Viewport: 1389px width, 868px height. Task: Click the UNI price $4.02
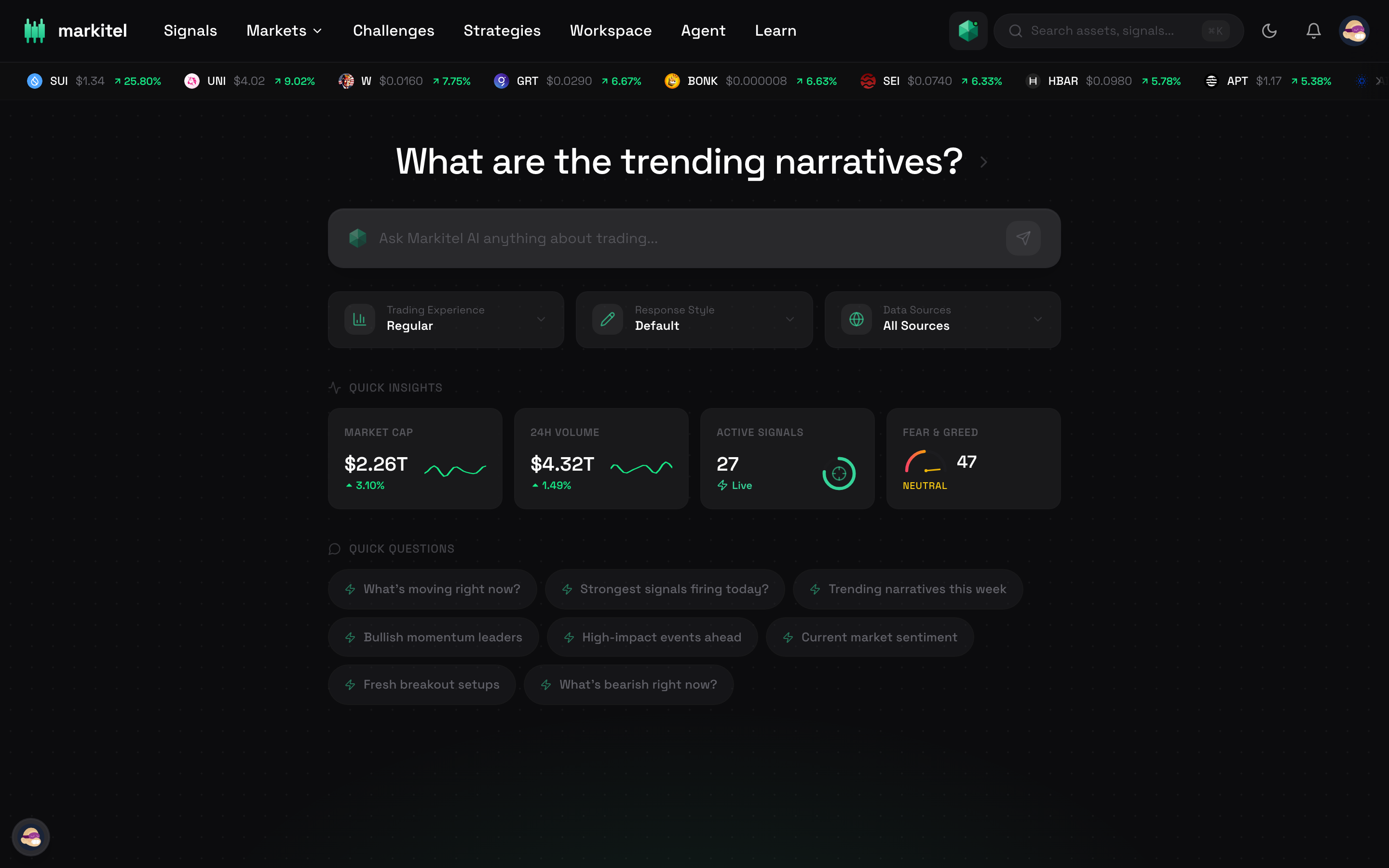249,81
